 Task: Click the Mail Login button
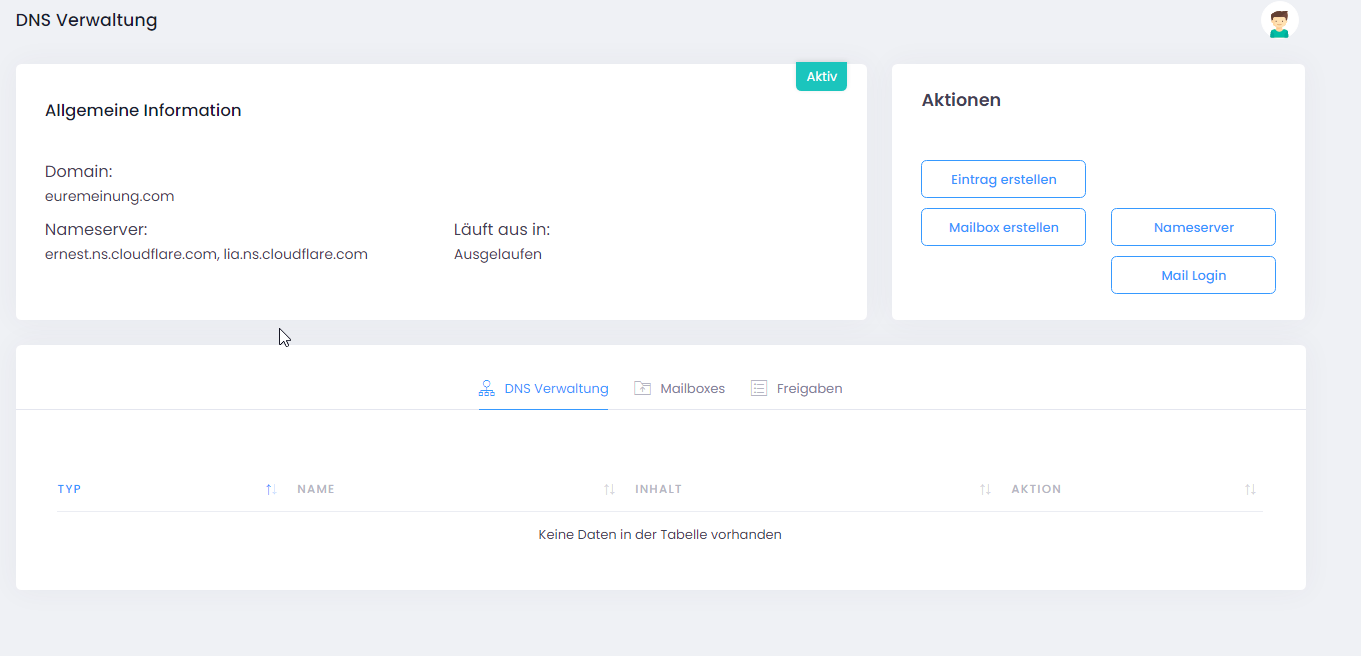point(1193,275)
